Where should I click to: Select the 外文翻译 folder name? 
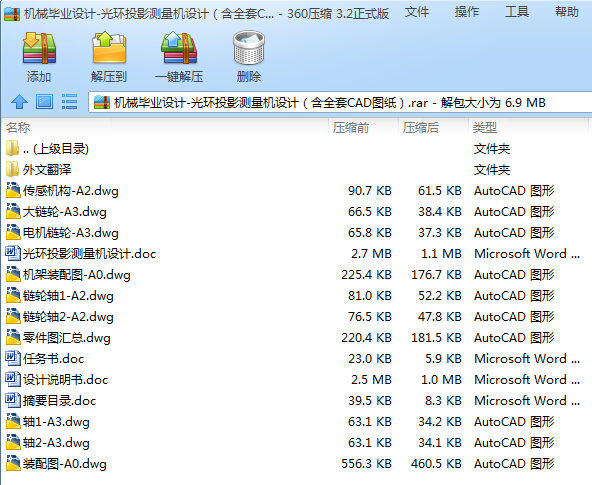(x=47, y=170)
